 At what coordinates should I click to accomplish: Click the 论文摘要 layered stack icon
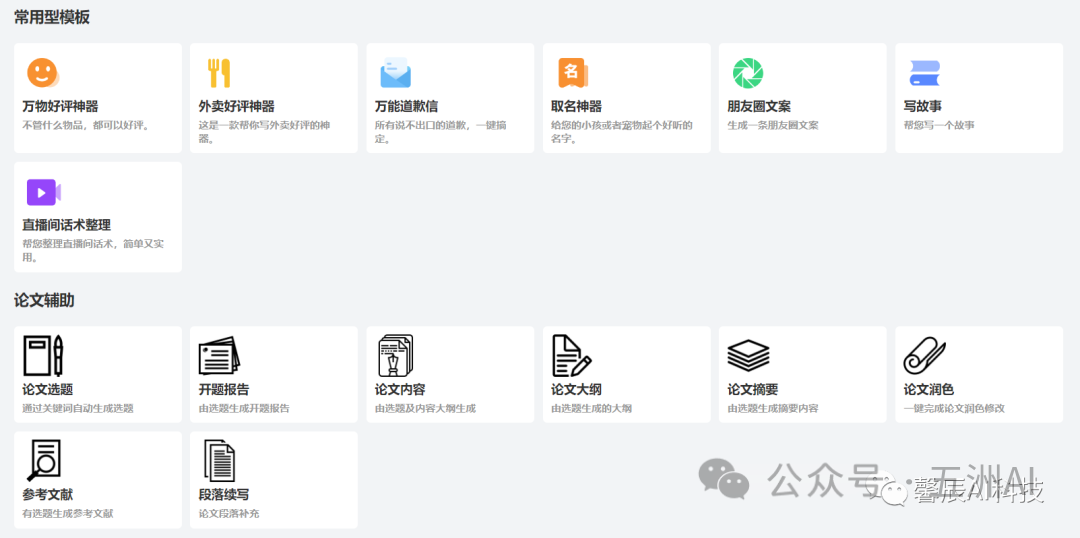748,356
